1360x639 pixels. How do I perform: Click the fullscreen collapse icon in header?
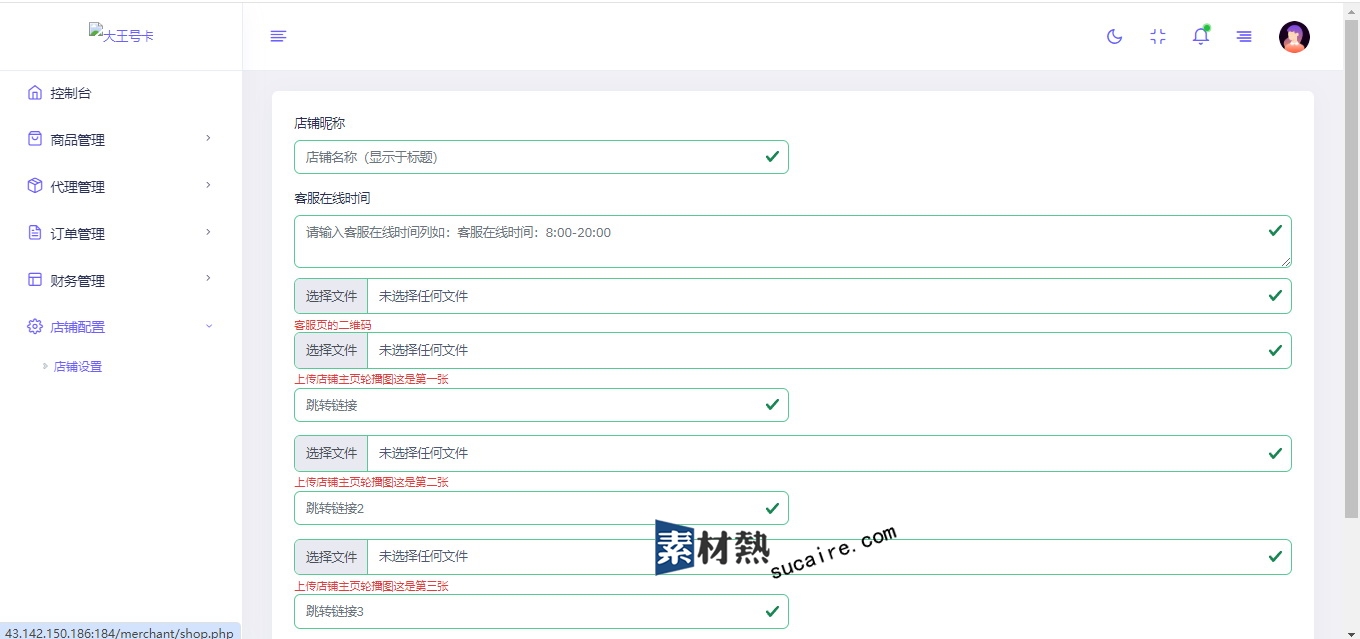pos(1158,37)
